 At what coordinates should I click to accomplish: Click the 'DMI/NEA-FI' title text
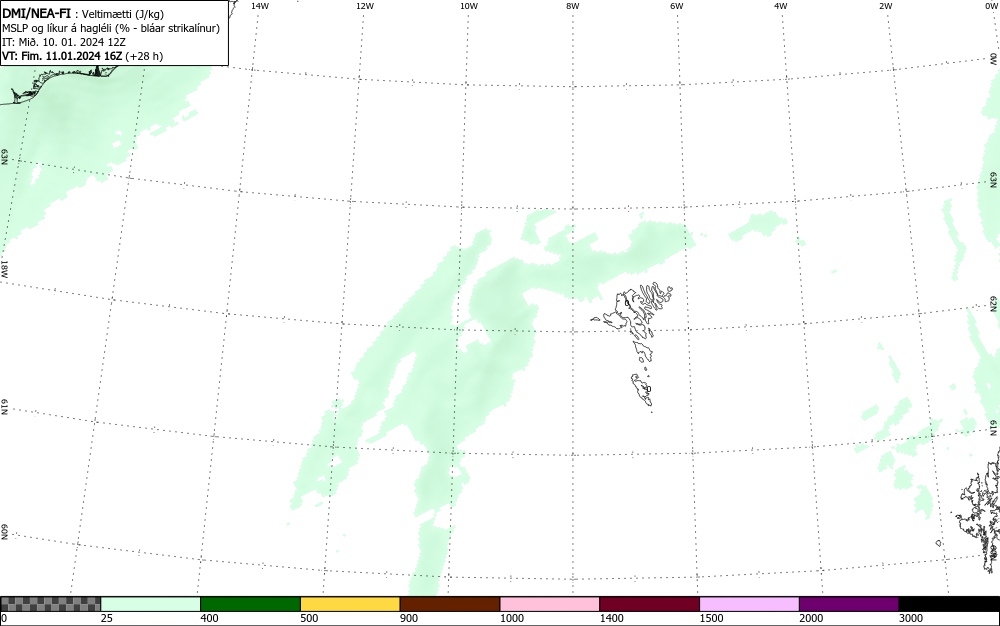click(36, 13)
